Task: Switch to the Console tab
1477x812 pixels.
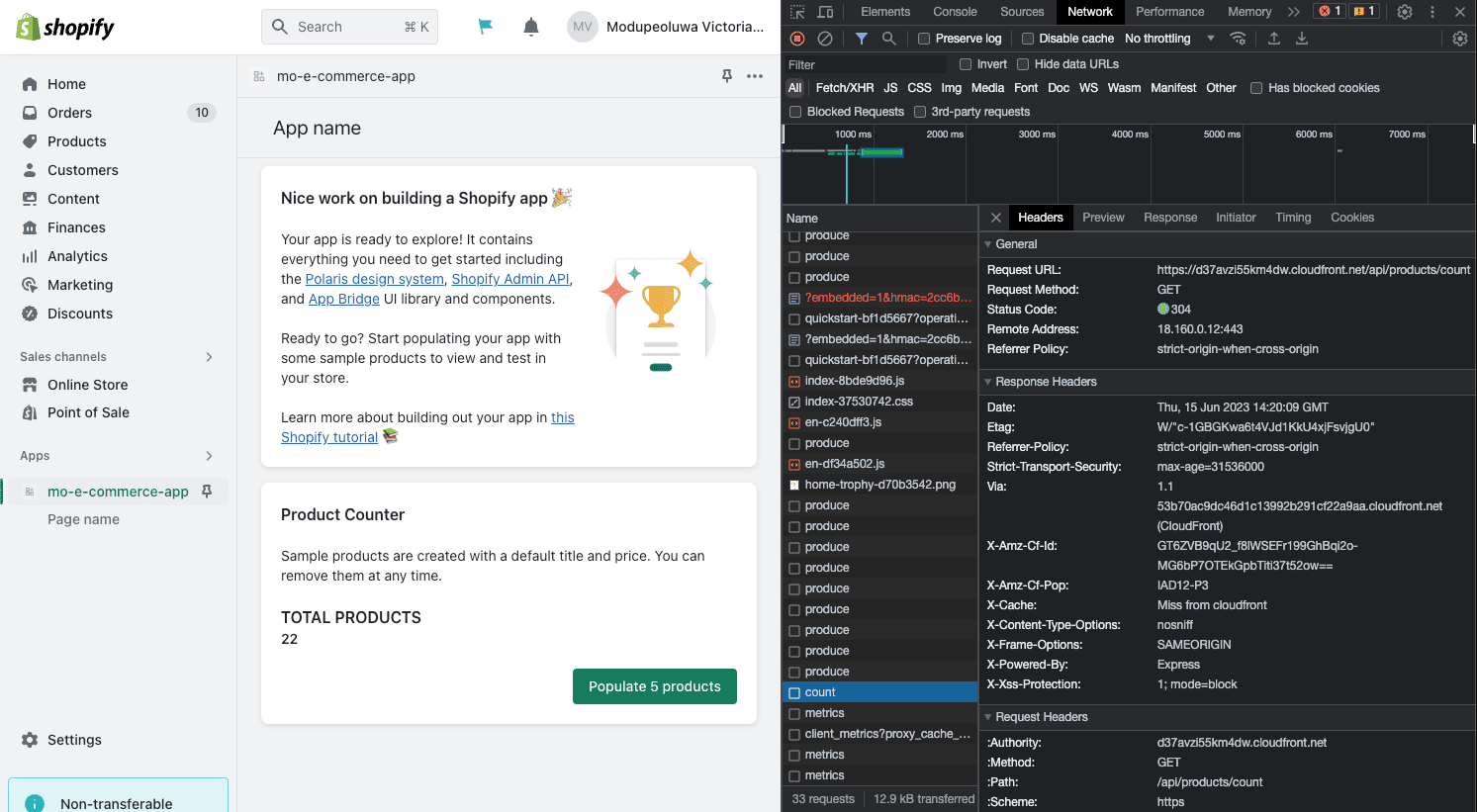Action: coord(955,12)
